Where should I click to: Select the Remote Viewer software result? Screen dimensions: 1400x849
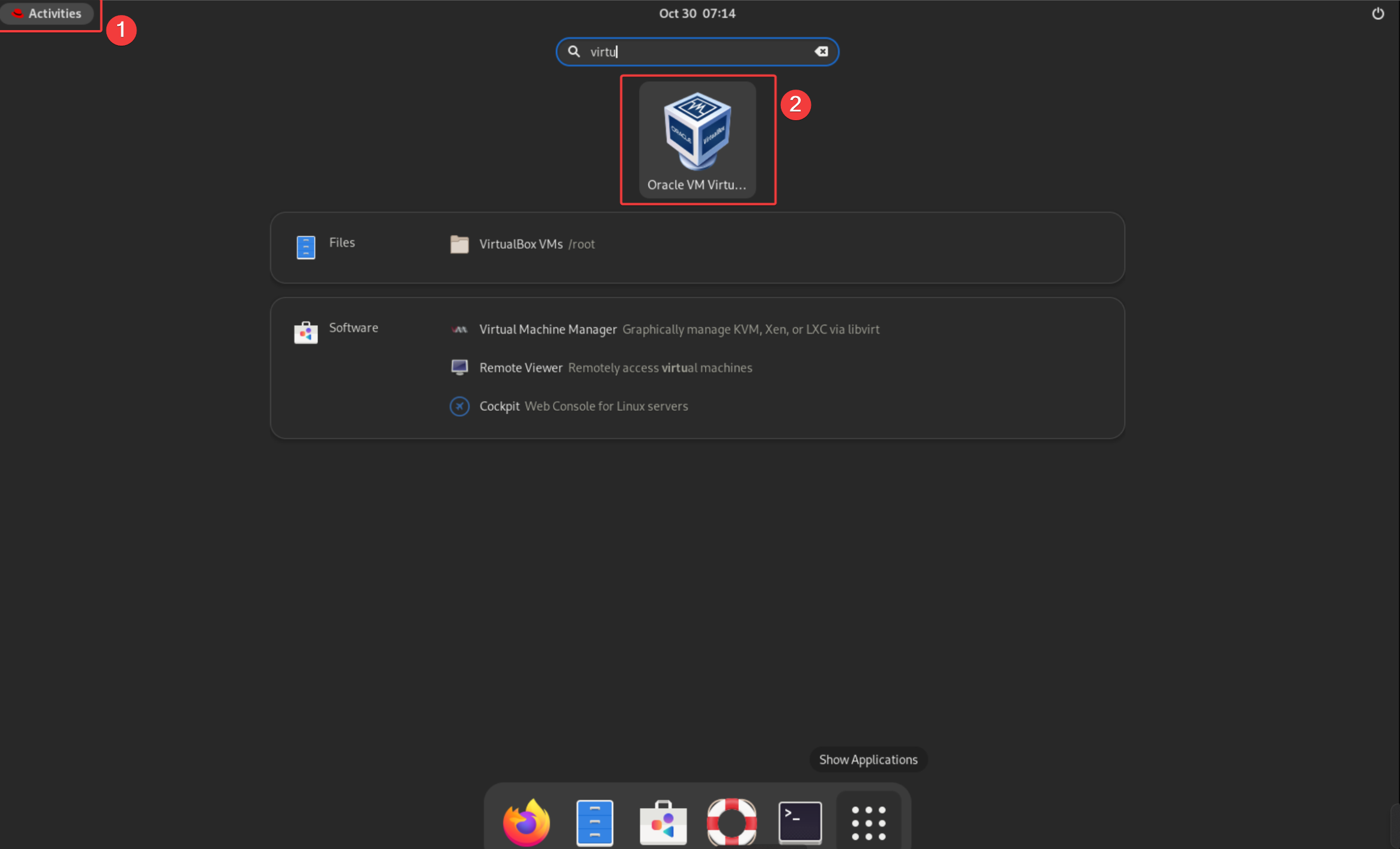[521, 368]
